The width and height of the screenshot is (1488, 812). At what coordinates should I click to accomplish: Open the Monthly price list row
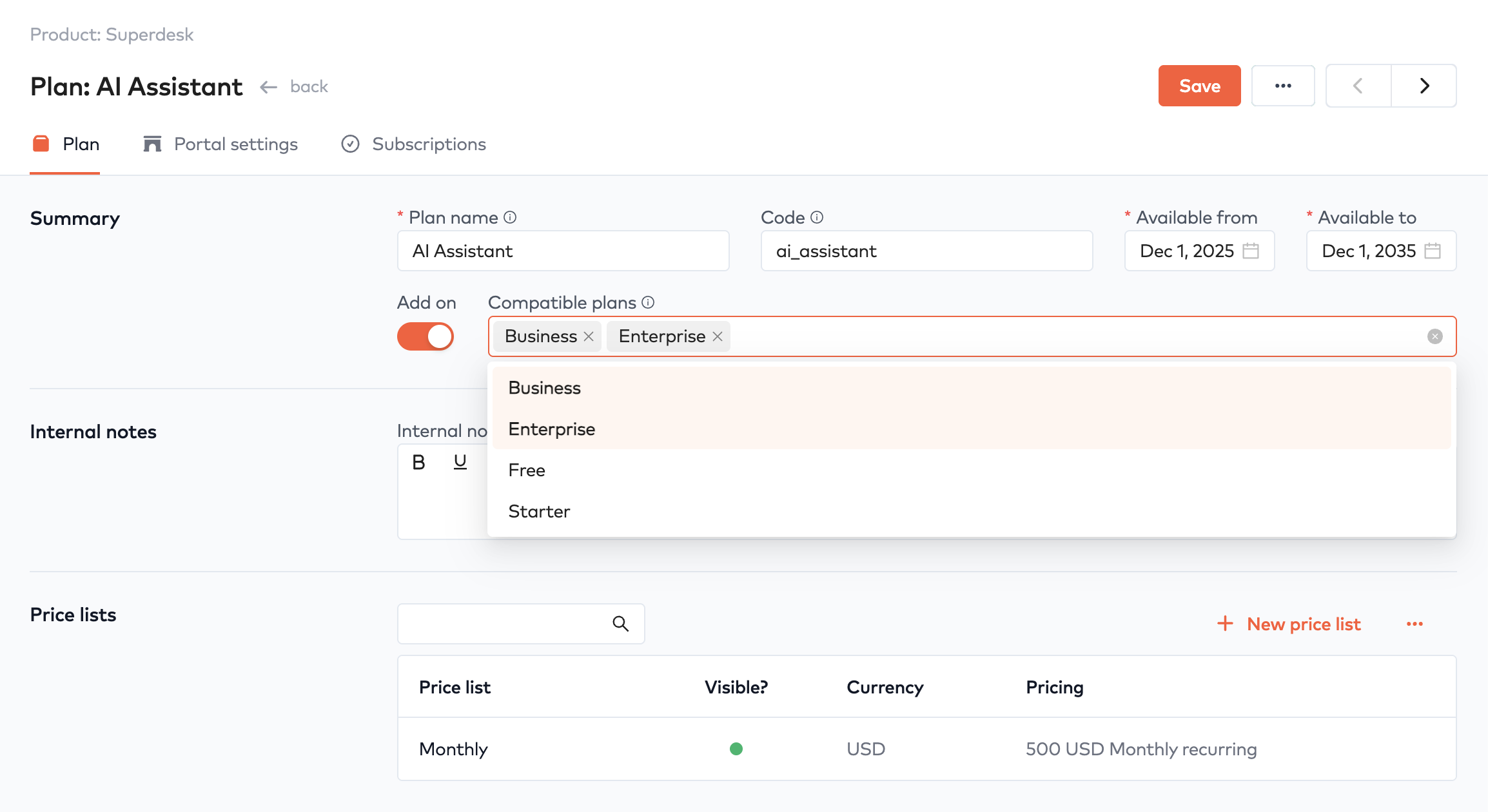[x=926, y=749]
